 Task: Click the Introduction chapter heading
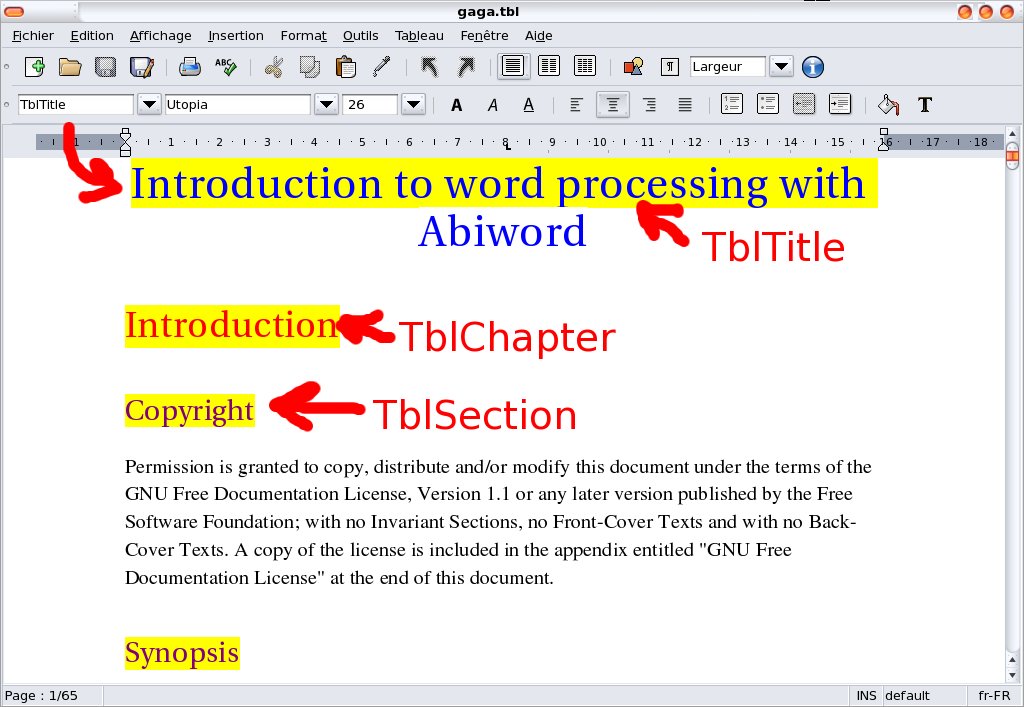(232, 325)
